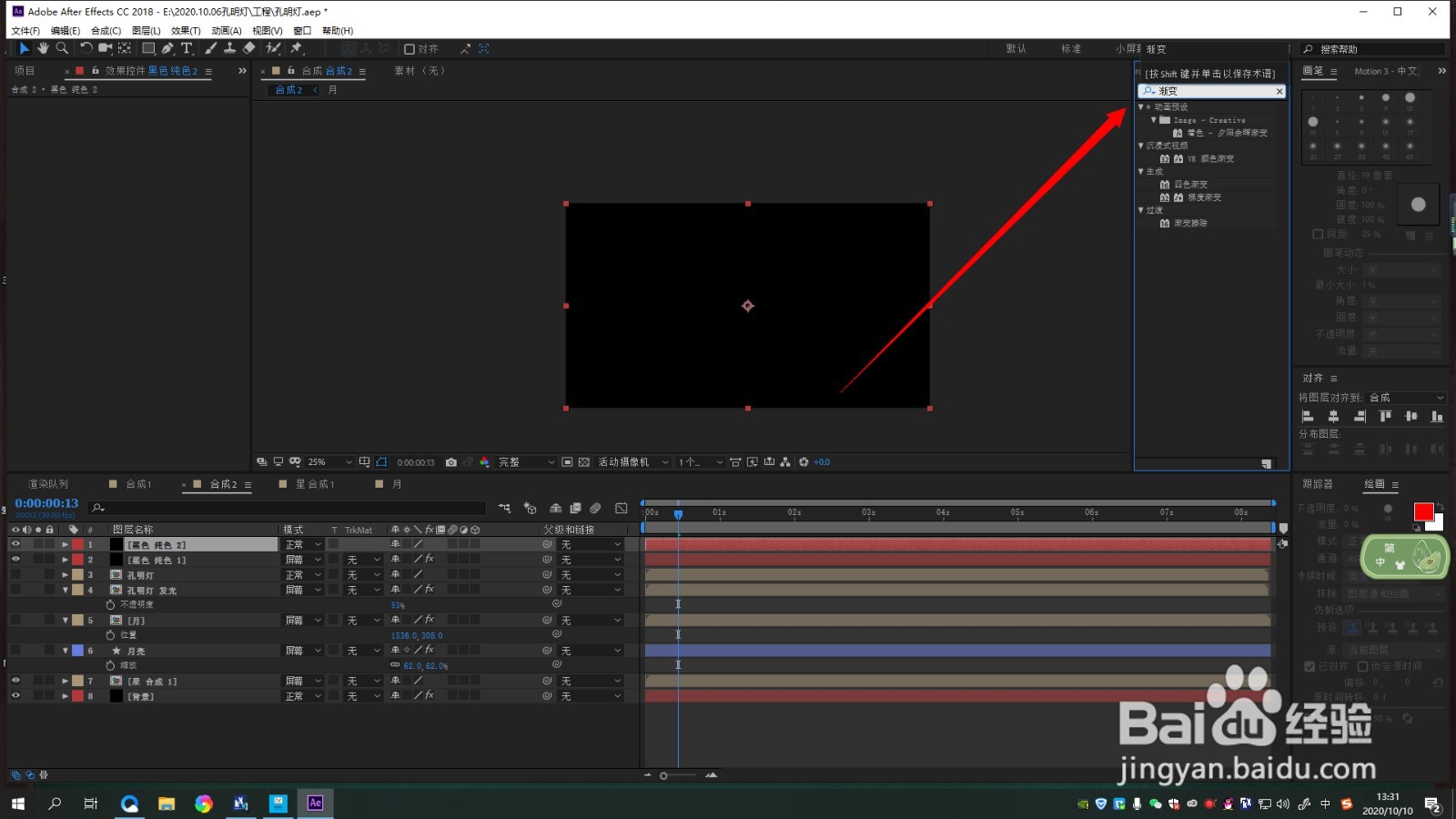Screen dimensions: 1456x819
Task: Toggle shy layers hide icon in timeline
Action: (555, 509)
